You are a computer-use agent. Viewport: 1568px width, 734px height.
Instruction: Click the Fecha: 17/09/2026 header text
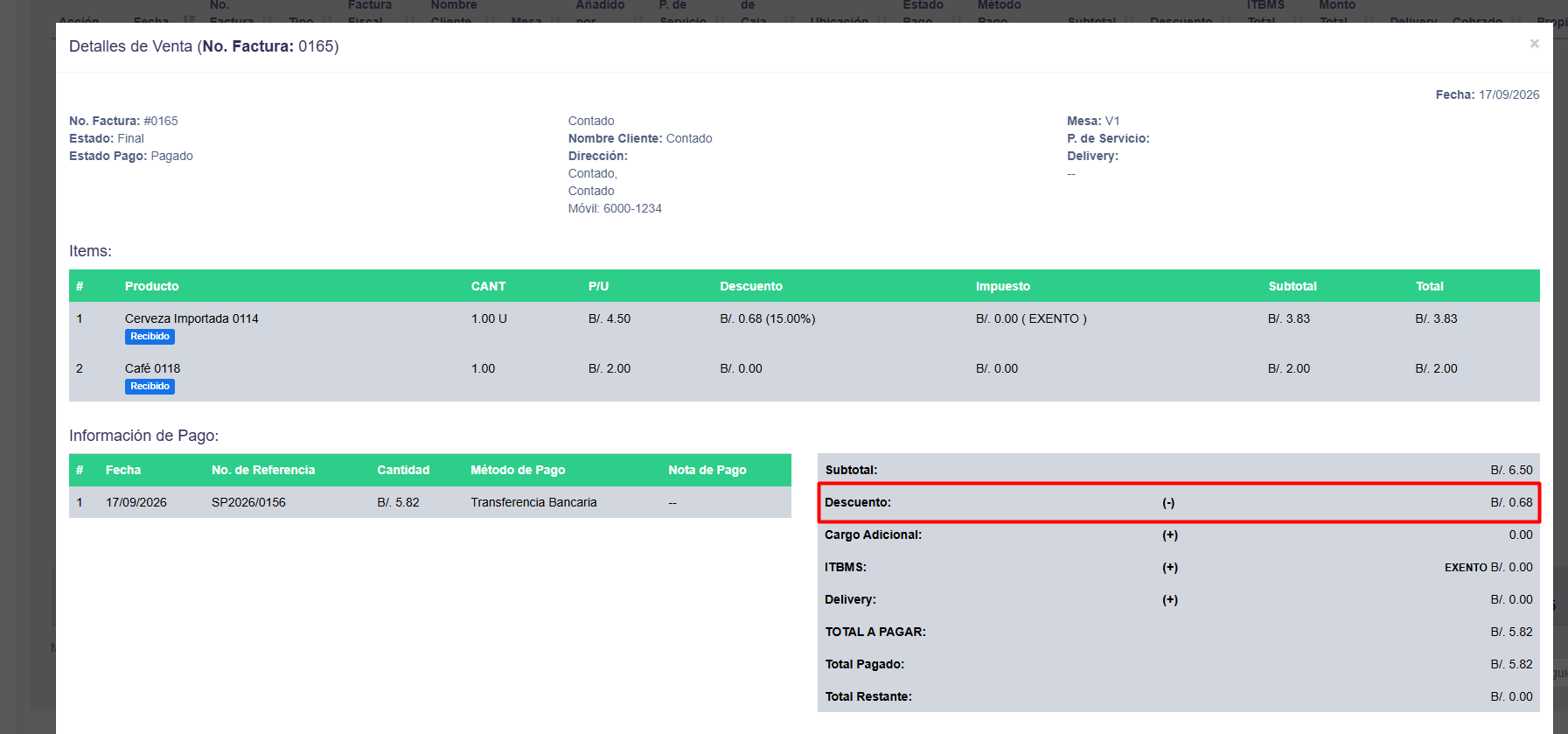click(x=1488, y=94)
